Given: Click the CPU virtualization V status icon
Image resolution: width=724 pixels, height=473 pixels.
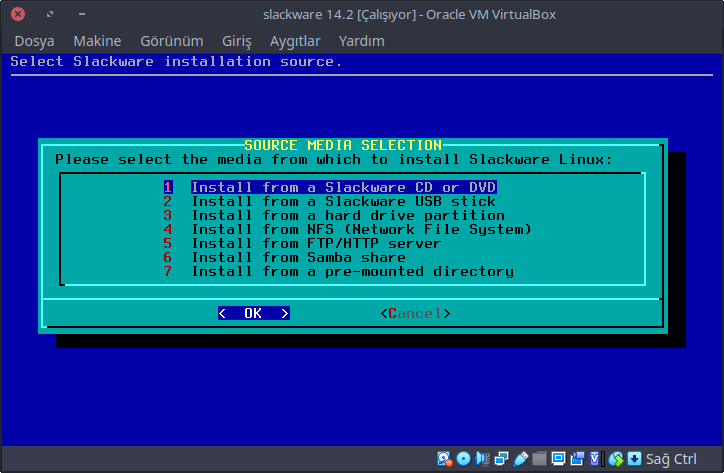Looking at the screenshot, I should [x=596, y=459].
